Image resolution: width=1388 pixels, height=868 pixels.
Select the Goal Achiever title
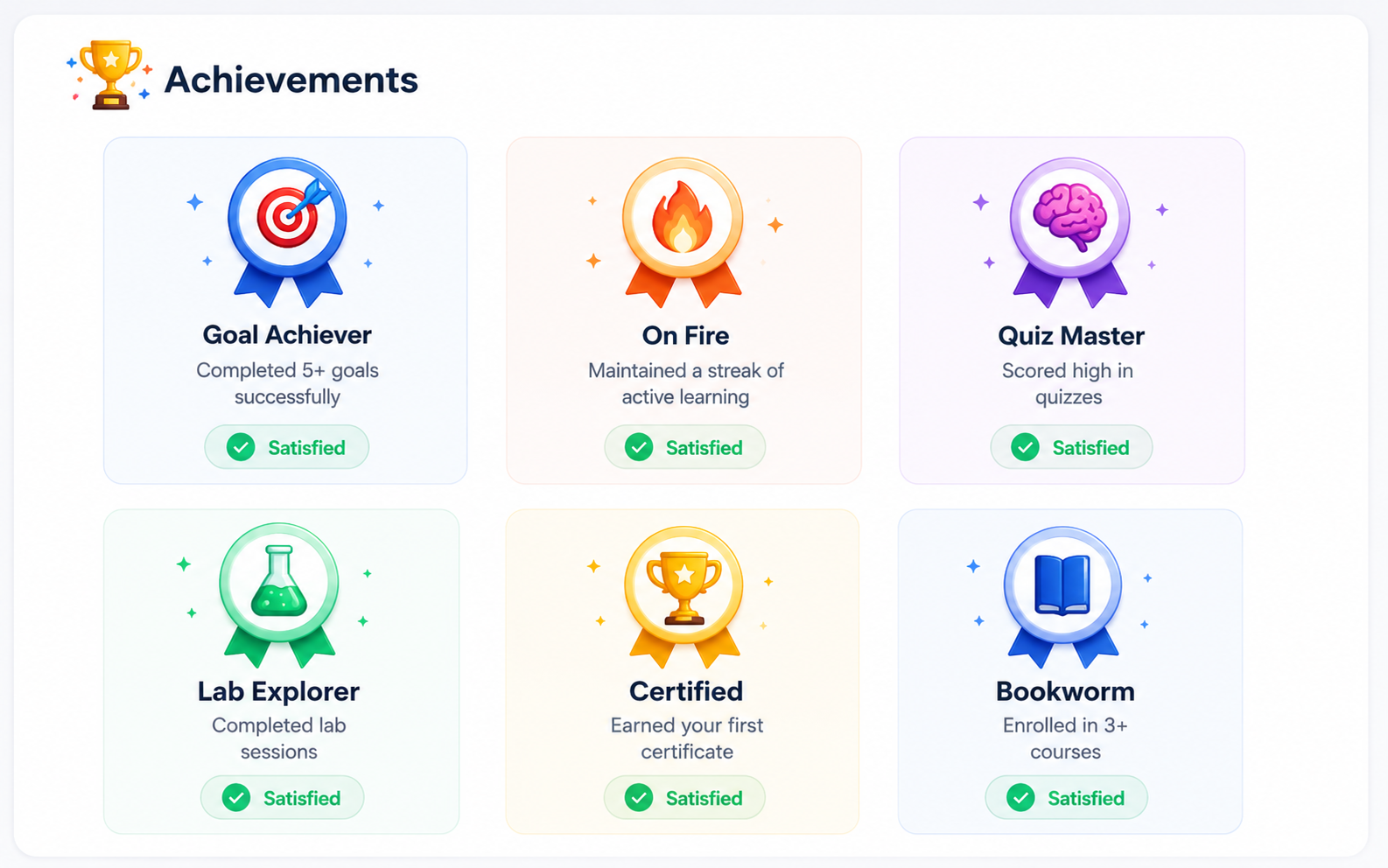(287, 335)
